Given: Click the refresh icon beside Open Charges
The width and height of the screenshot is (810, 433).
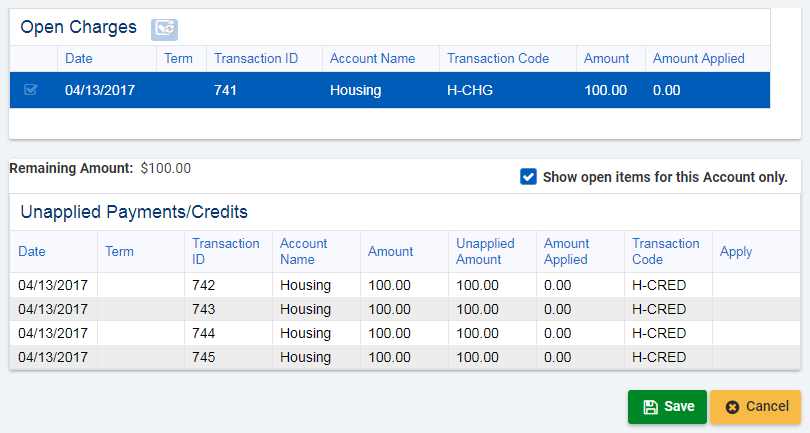Looking at the screenshot, I should coord(164,29).
